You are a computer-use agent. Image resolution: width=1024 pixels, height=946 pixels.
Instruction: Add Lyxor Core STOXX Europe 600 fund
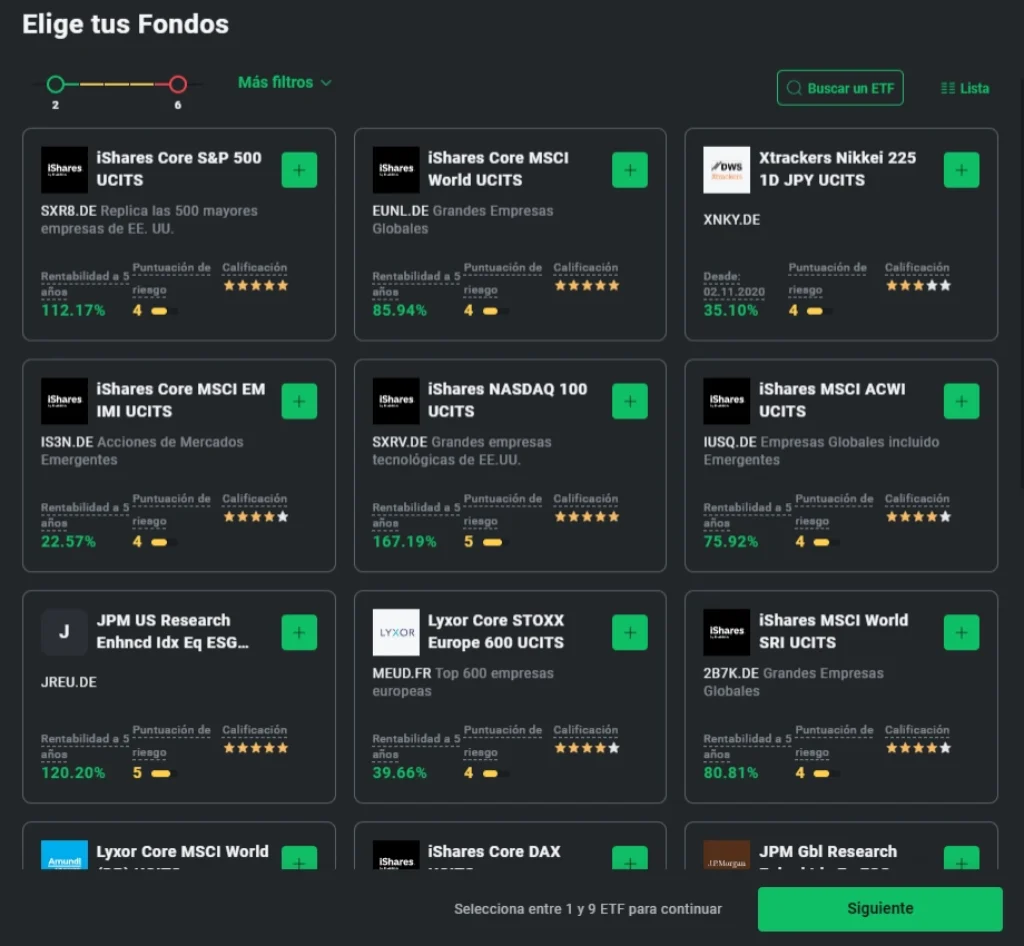pos(629,632)
